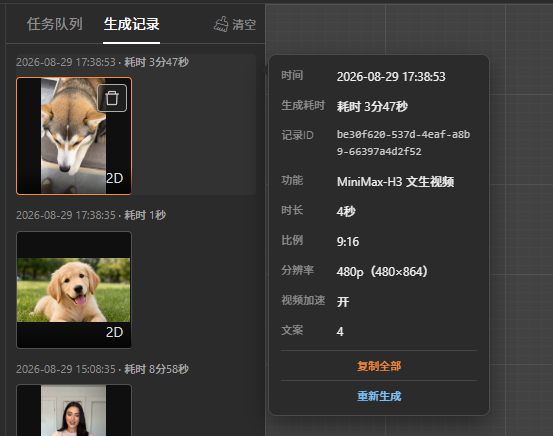The width and height of the screenshot is (553, 436).
Task: Click the 视频加速 开 value
Action: [x=343, y=302]
